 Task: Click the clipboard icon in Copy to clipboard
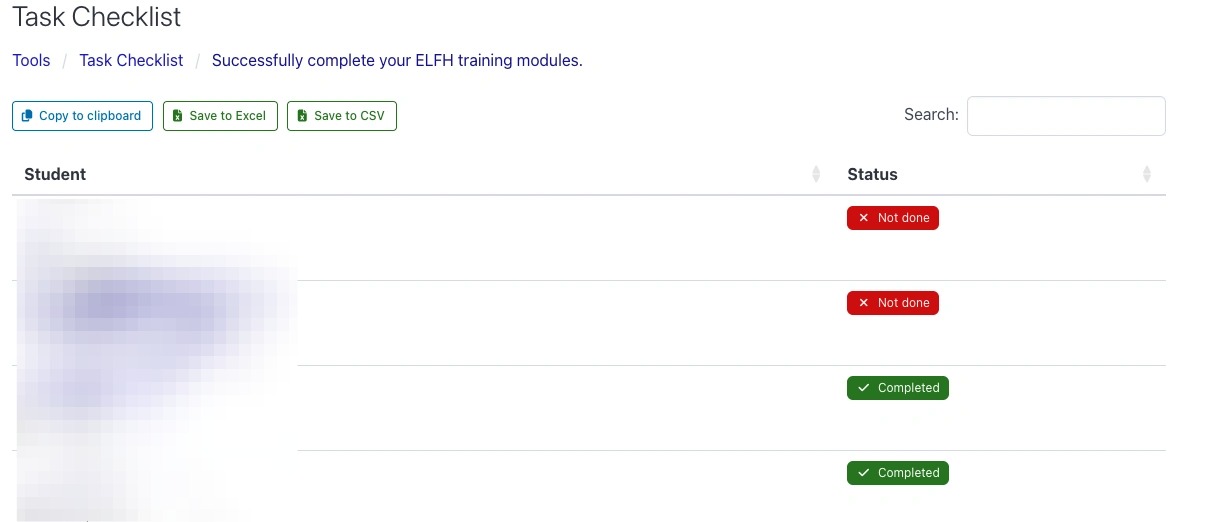pyautogui.click(x=27, y=116)
